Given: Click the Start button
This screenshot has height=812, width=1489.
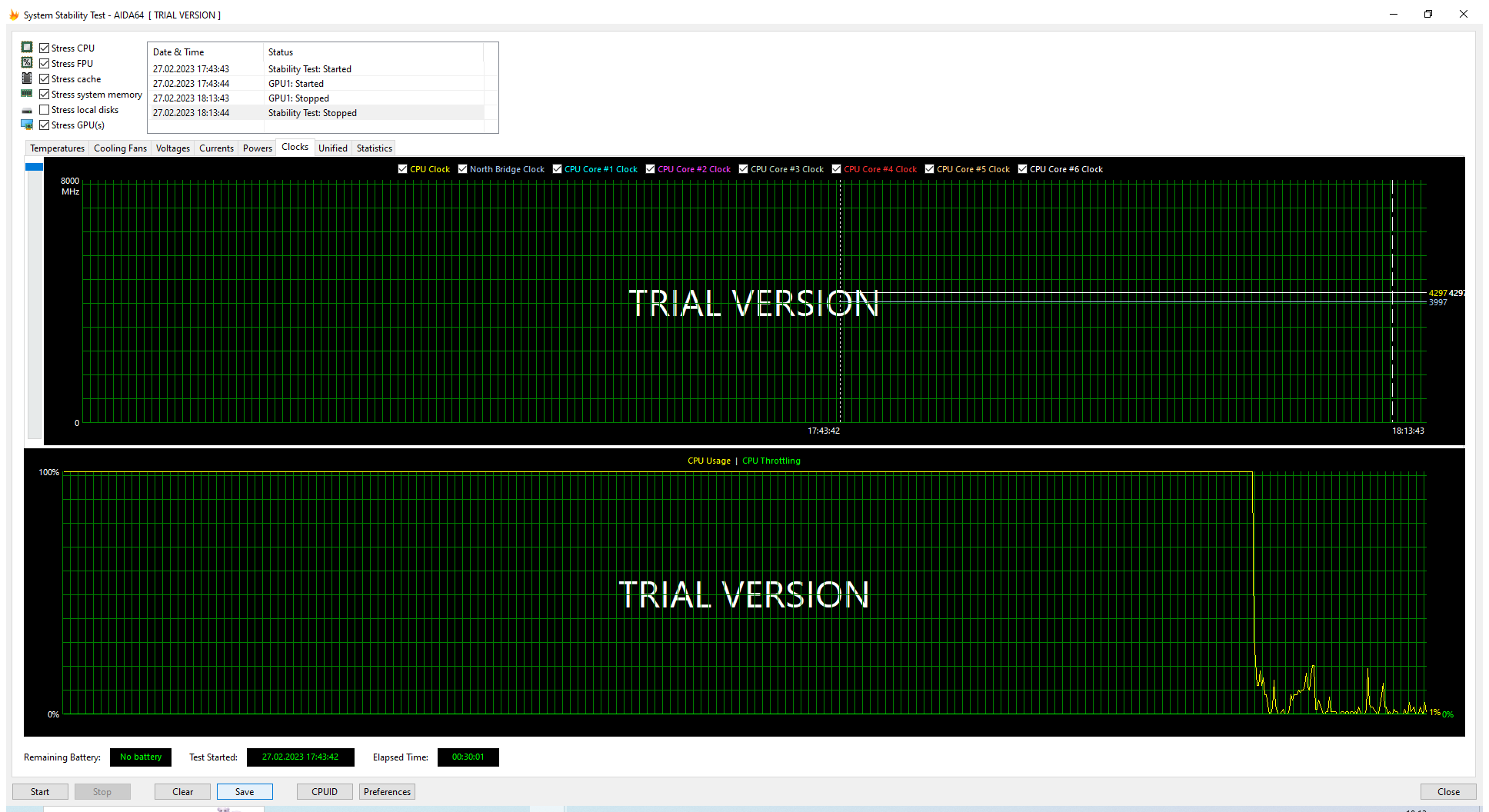Looking at the screenshot, I should click(x=40, y=791).
